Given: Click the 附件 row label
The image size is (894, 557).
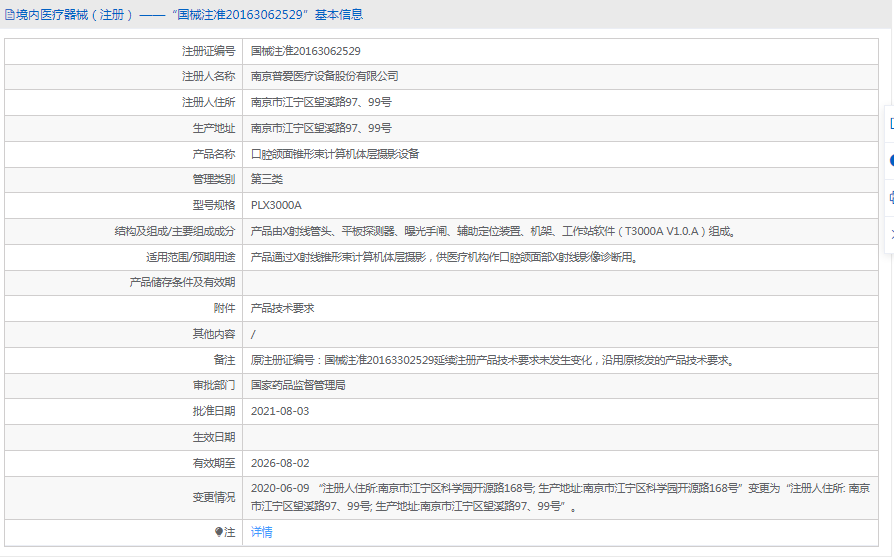Looking at the screenshot, I should (x=225, y=308).
